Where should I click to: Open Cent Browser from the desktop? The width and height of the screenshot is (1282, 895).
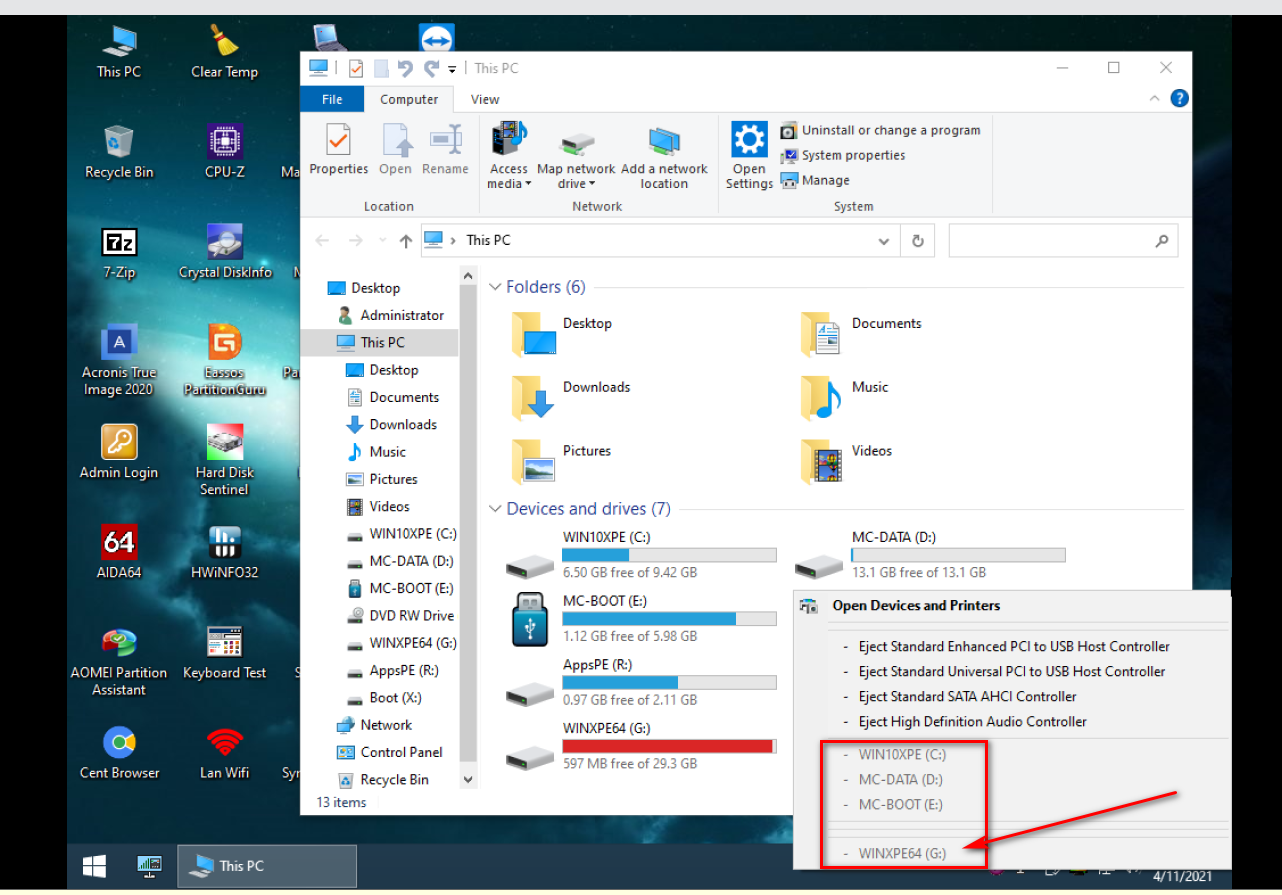pos(119,752)
